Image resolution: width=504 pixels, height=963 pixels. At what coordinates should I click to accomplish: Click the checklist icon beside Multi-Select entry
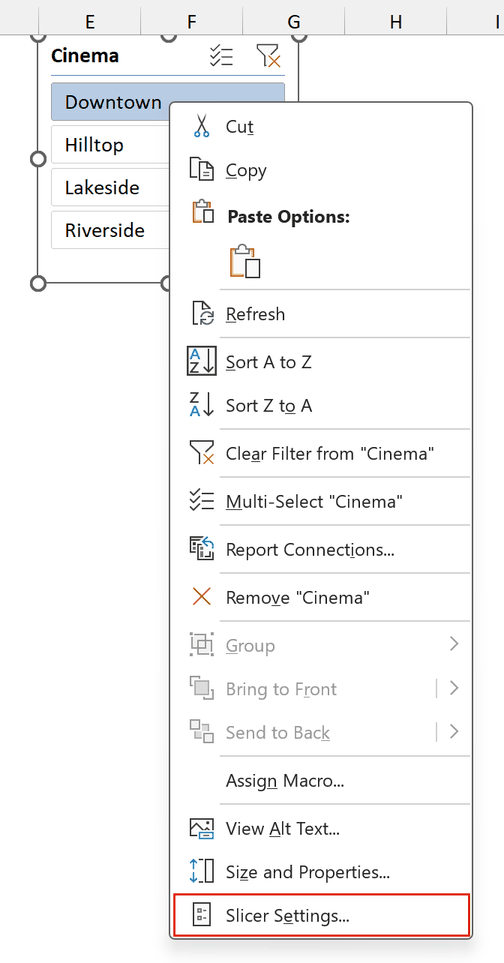pos(201,501)
